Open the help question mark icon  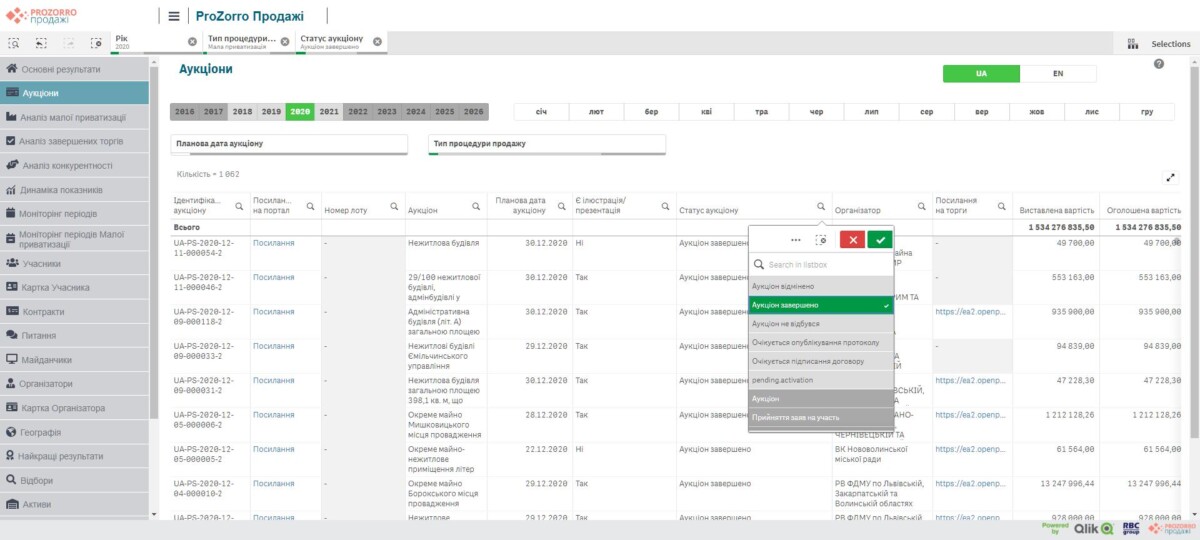(x=1159, y=64)
